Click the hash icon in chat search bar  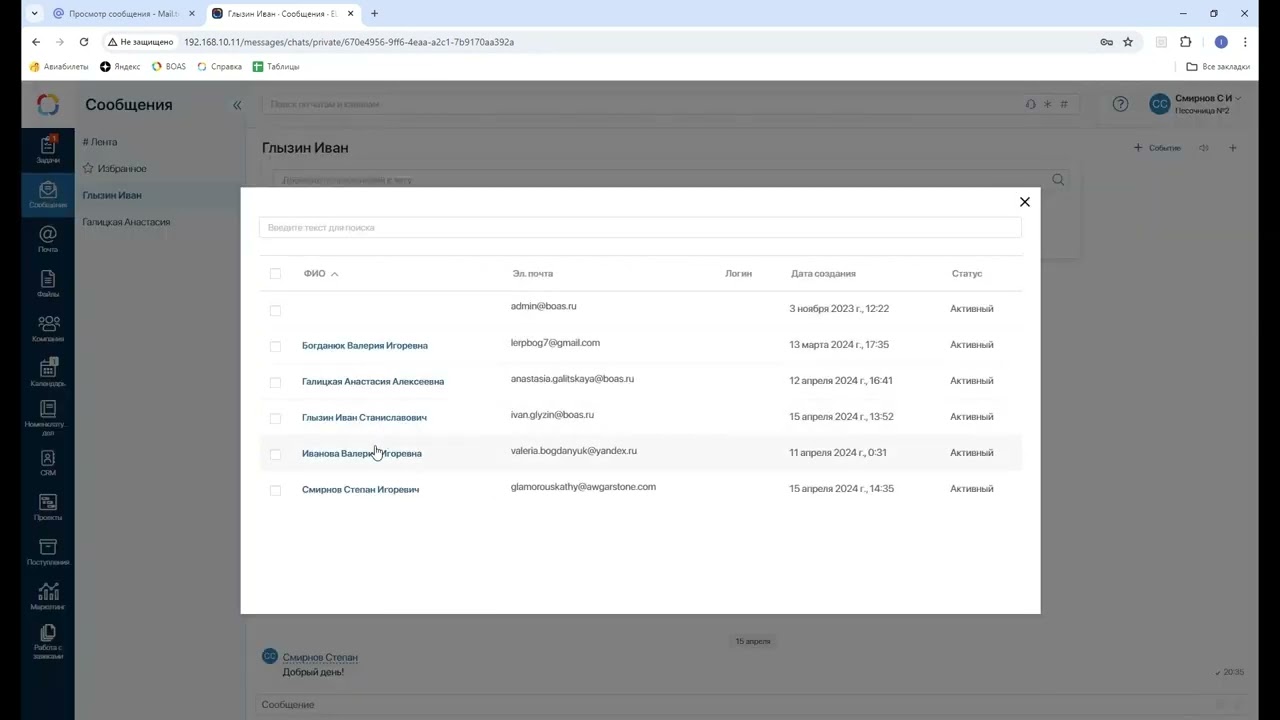click(x=1064, y=104)
